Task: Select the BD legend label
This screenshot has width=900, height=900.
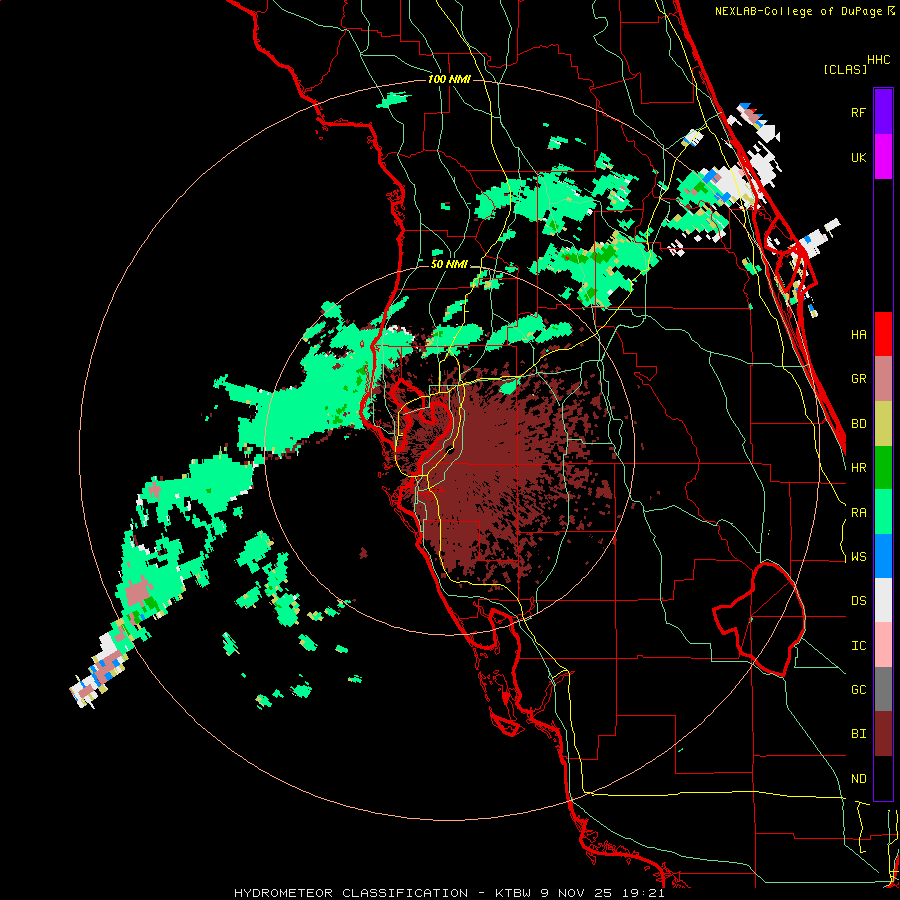Action: [x=858, y=424]
